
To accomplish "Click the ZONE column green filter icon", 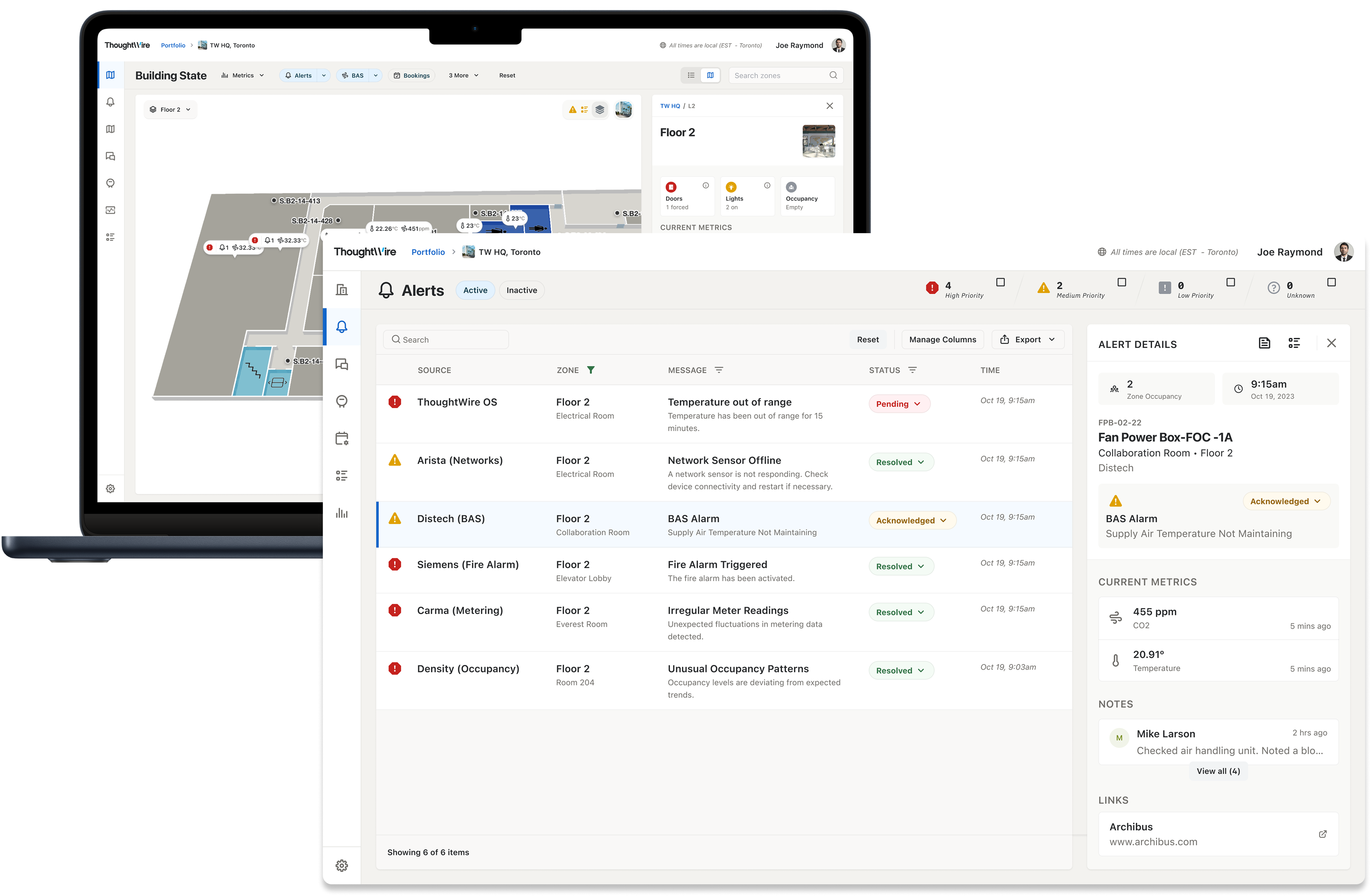I will (591, 370).
